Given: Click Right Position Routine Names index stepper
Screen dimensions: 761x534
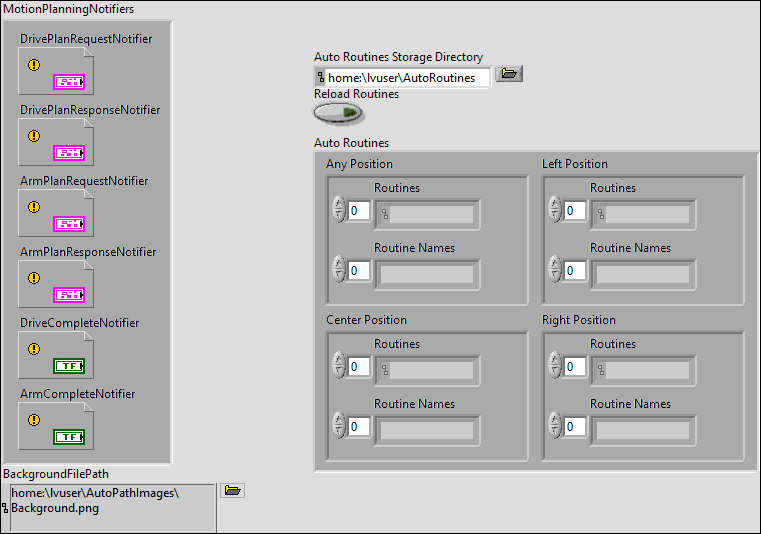Looking at the screenshot, I should point(554,426).
